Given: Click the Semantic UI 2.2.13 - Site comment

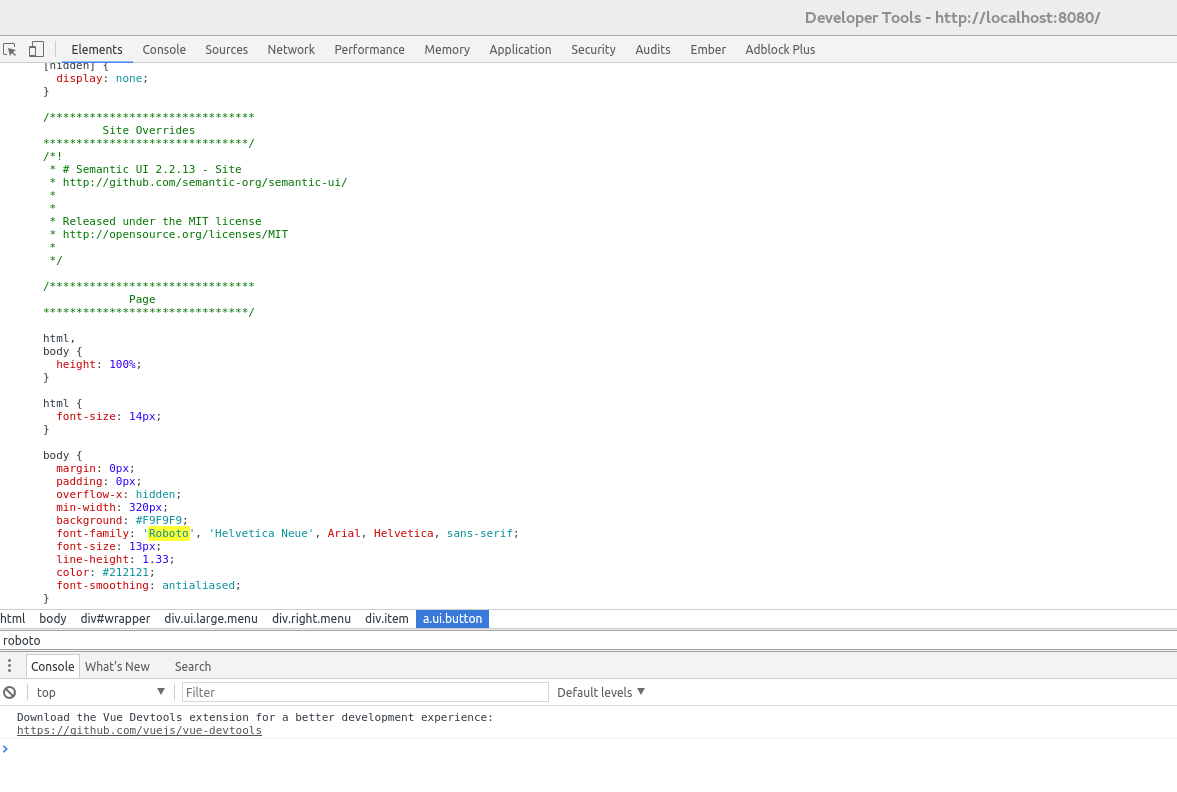Looking at the screenshot, I should tap(152, 169).
